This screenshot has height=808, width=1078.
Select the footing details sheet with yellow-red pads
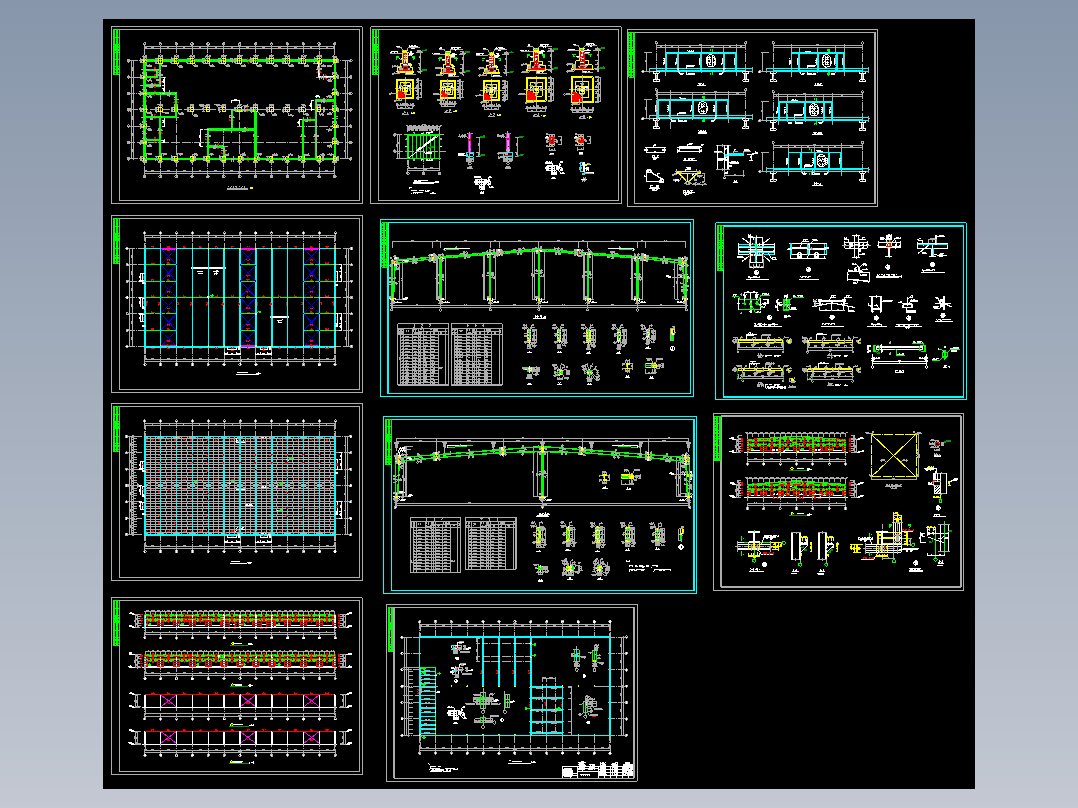[496, 115]
